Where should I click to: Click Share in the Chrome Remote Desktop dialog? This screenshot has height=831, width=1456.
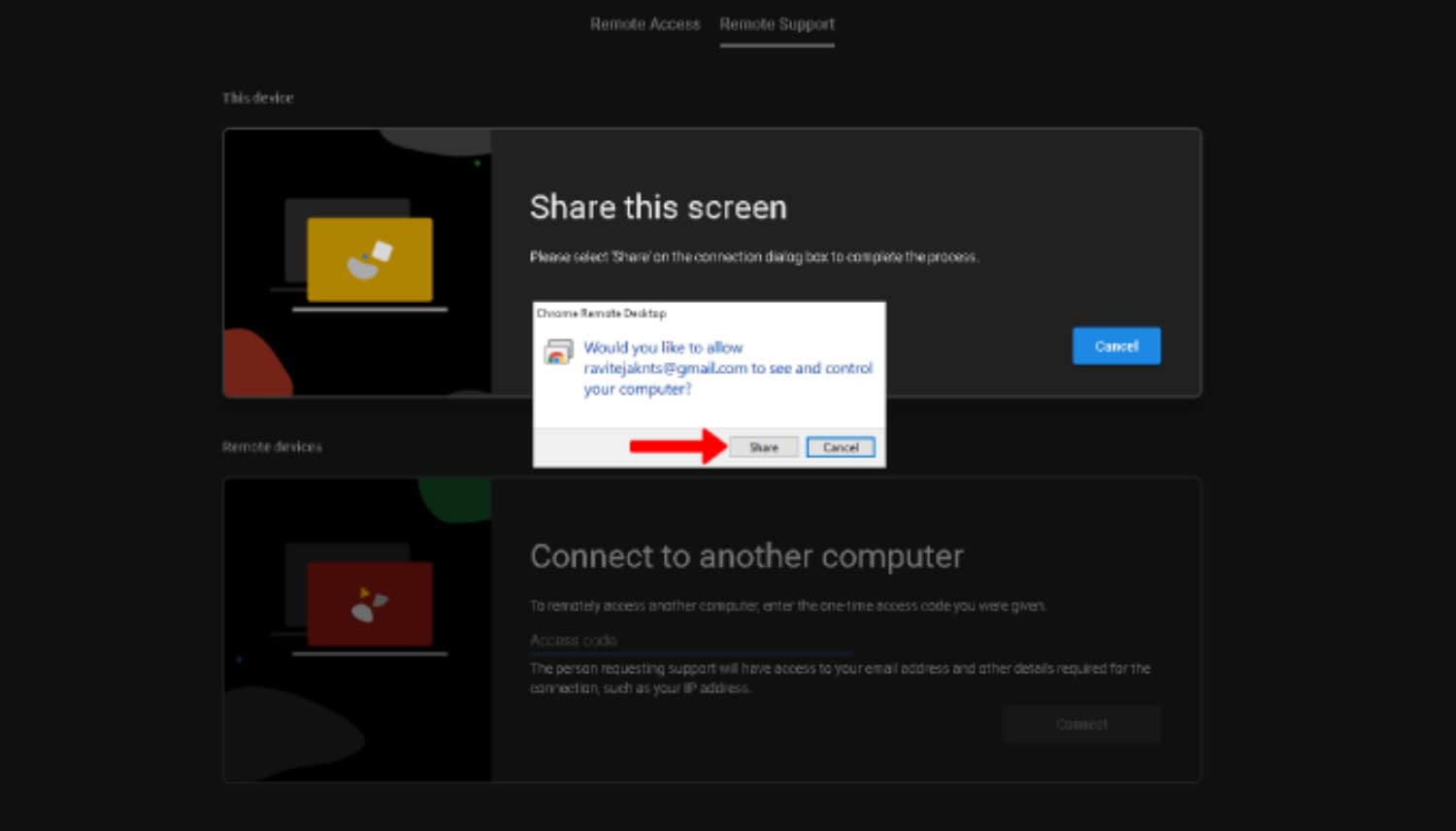(x=764, y=448)
